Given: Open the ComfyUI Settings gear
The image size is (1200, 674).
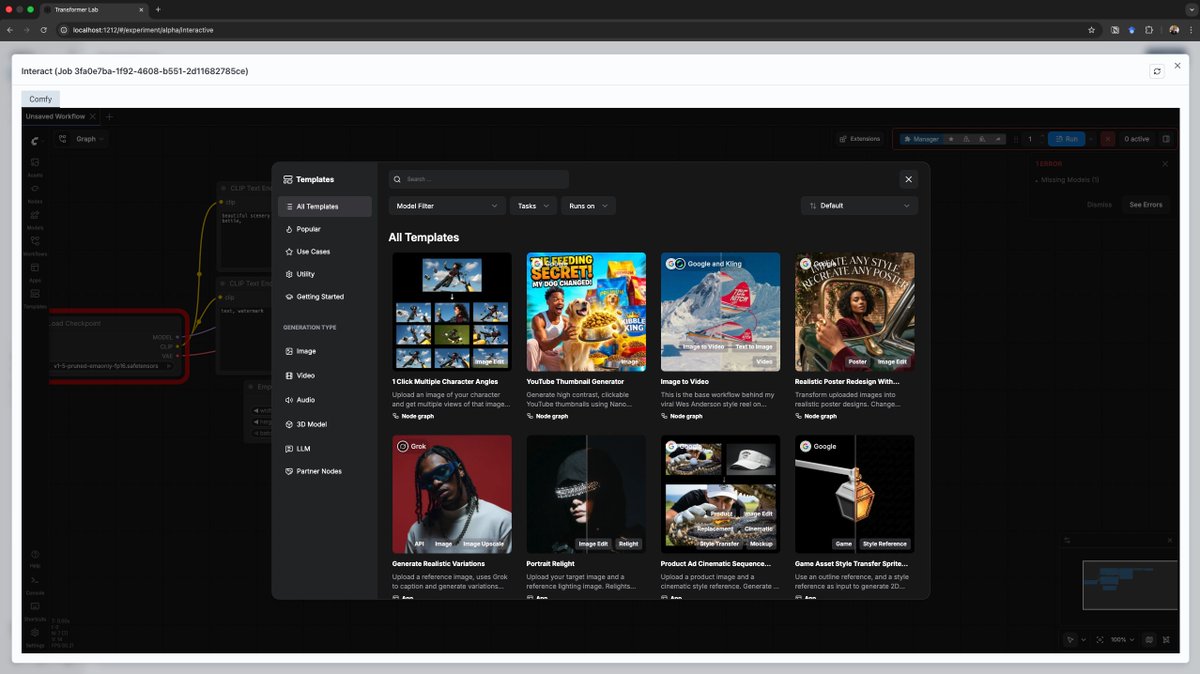Looking at the screenshot, I should 35,635.
